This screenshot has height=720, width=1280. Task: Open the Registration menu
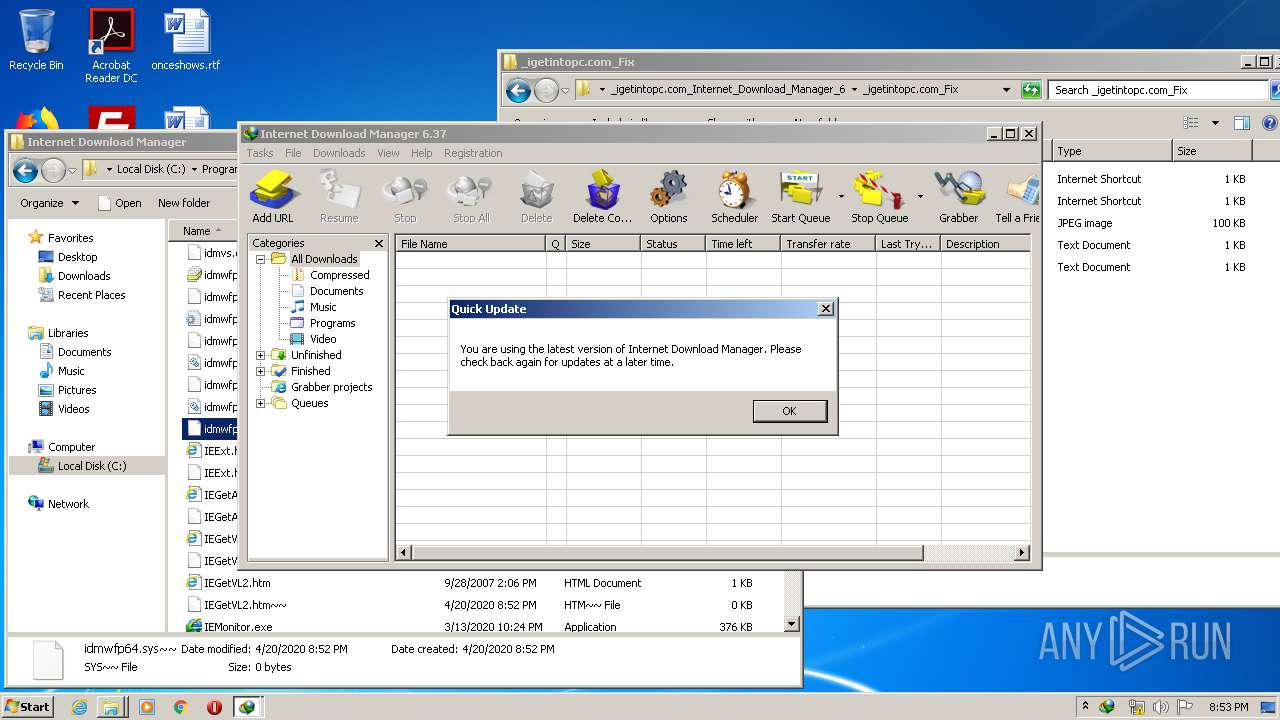click(x=473, y=153)
